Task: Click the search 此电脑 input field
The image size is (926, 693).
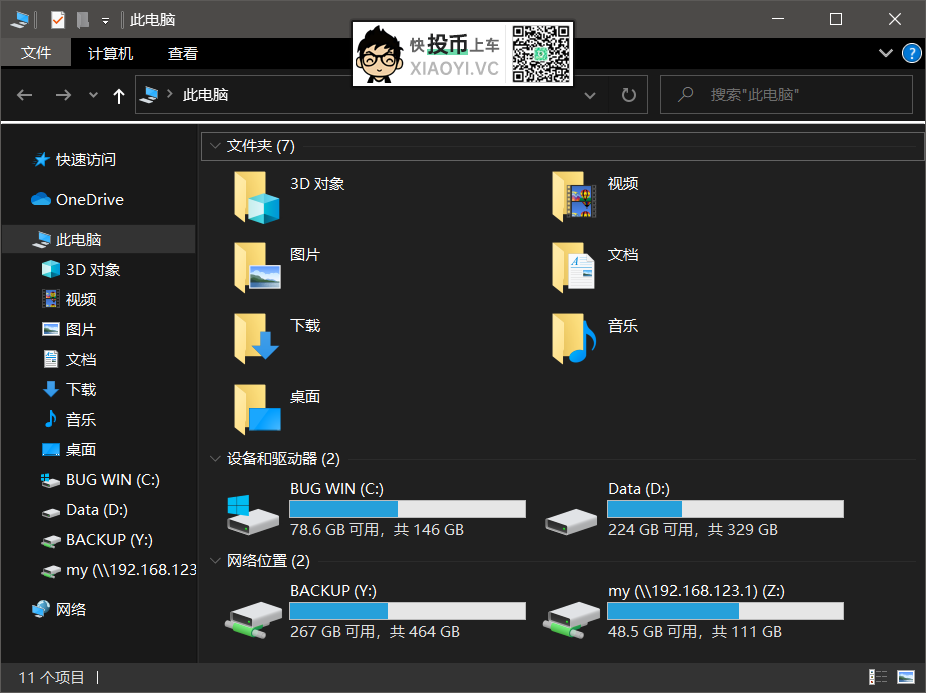Action: point(786,94)
